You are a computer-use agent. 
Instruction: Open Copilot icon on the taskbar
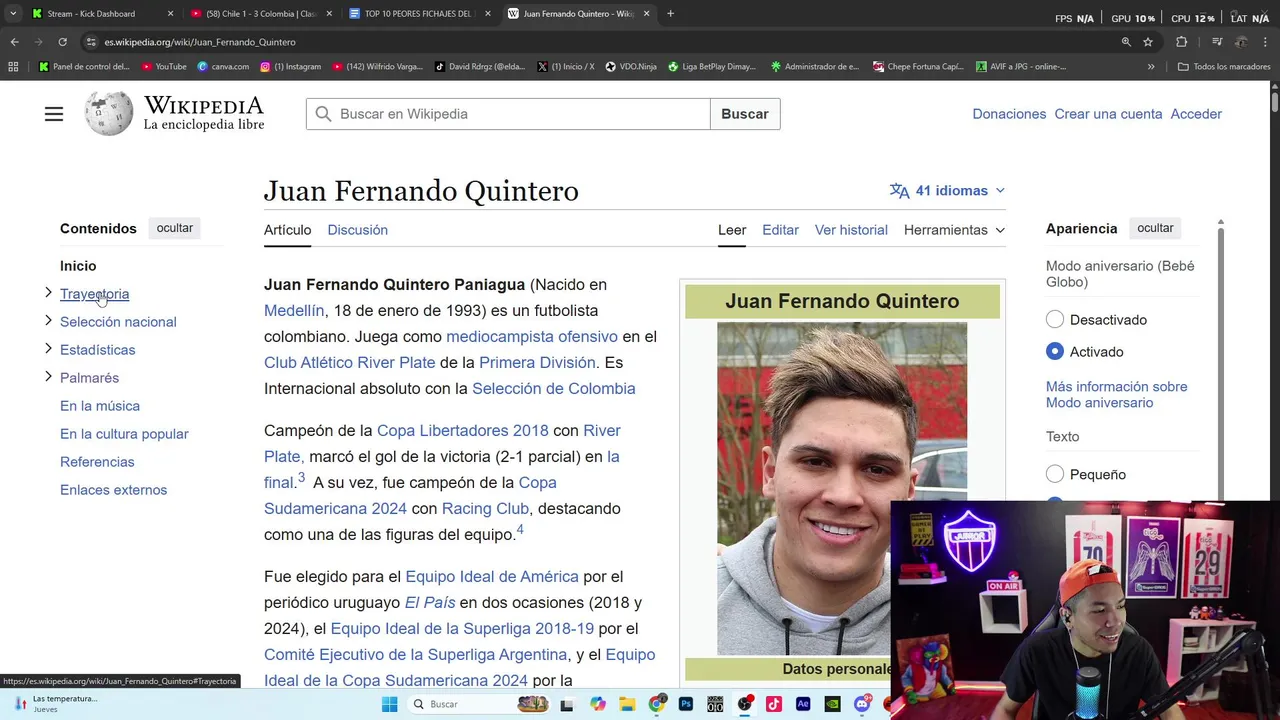[598, 704]
